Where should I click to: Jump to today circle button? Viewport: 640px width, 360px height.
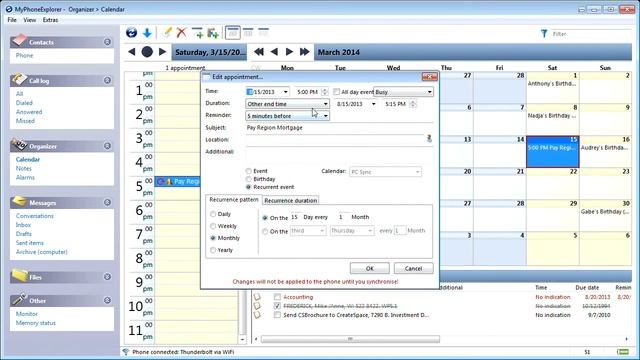(147, 52)
